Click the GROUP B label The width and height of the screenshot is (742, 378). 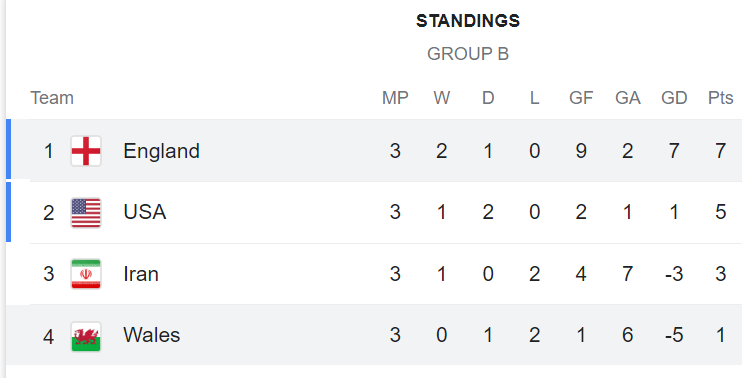468,54
